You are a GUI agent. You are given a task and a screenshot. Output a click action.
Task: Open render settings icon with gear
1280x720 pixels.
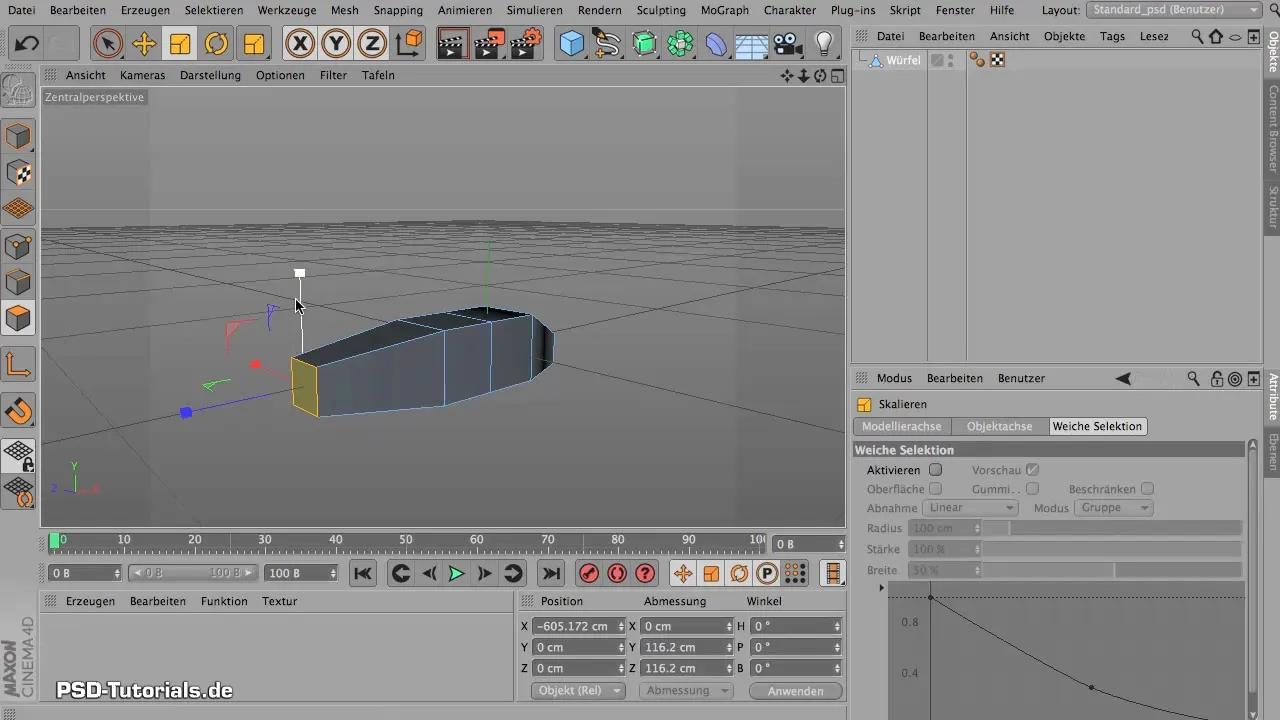point(527,44)
